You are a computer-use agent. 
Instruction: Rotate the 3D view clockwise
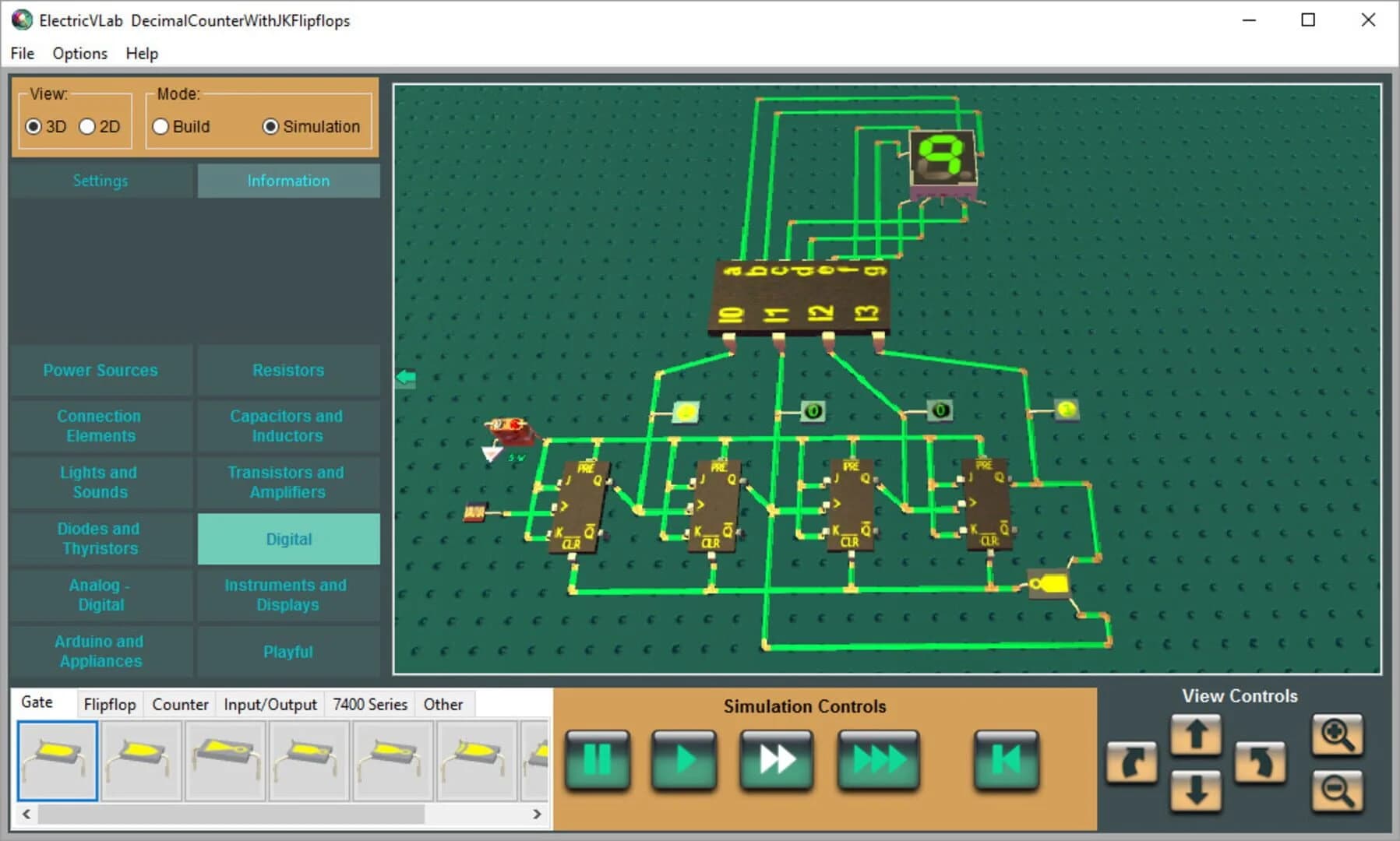point(1132,763)
